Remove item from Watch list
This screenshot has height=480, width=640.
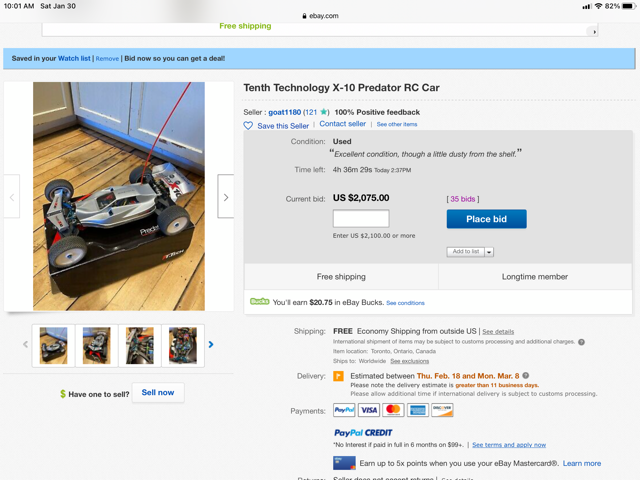[x=107, y=59]
